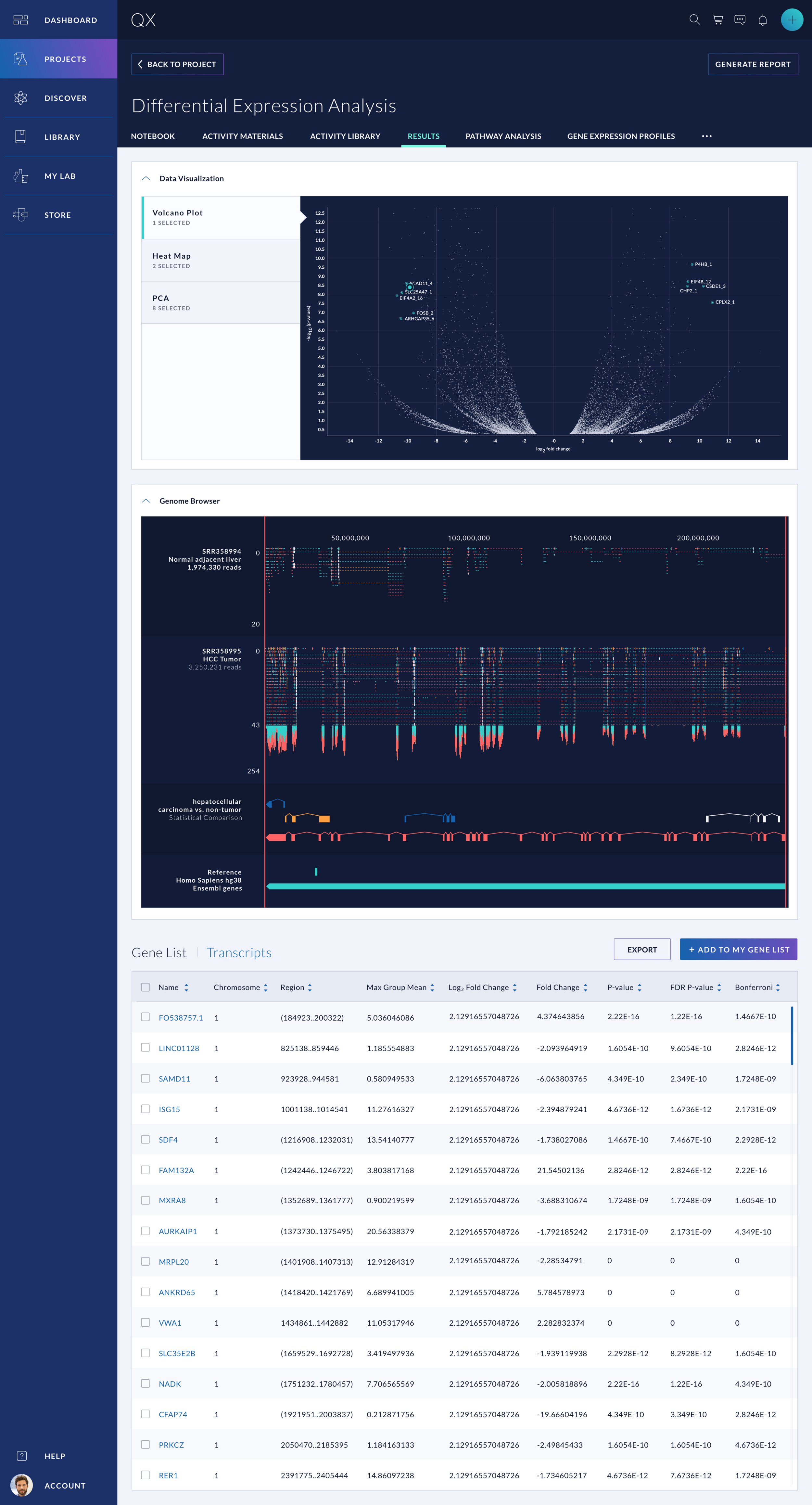Click the notifications bell icon

point(762,20)
